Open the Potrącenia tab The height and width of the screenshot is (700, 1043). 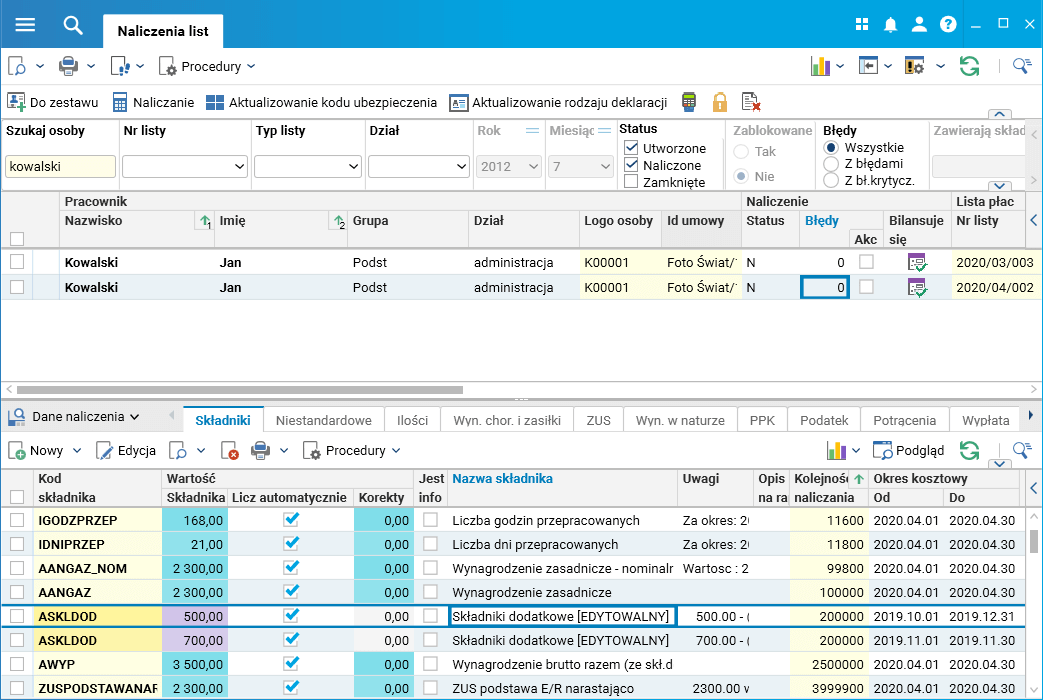904,420
